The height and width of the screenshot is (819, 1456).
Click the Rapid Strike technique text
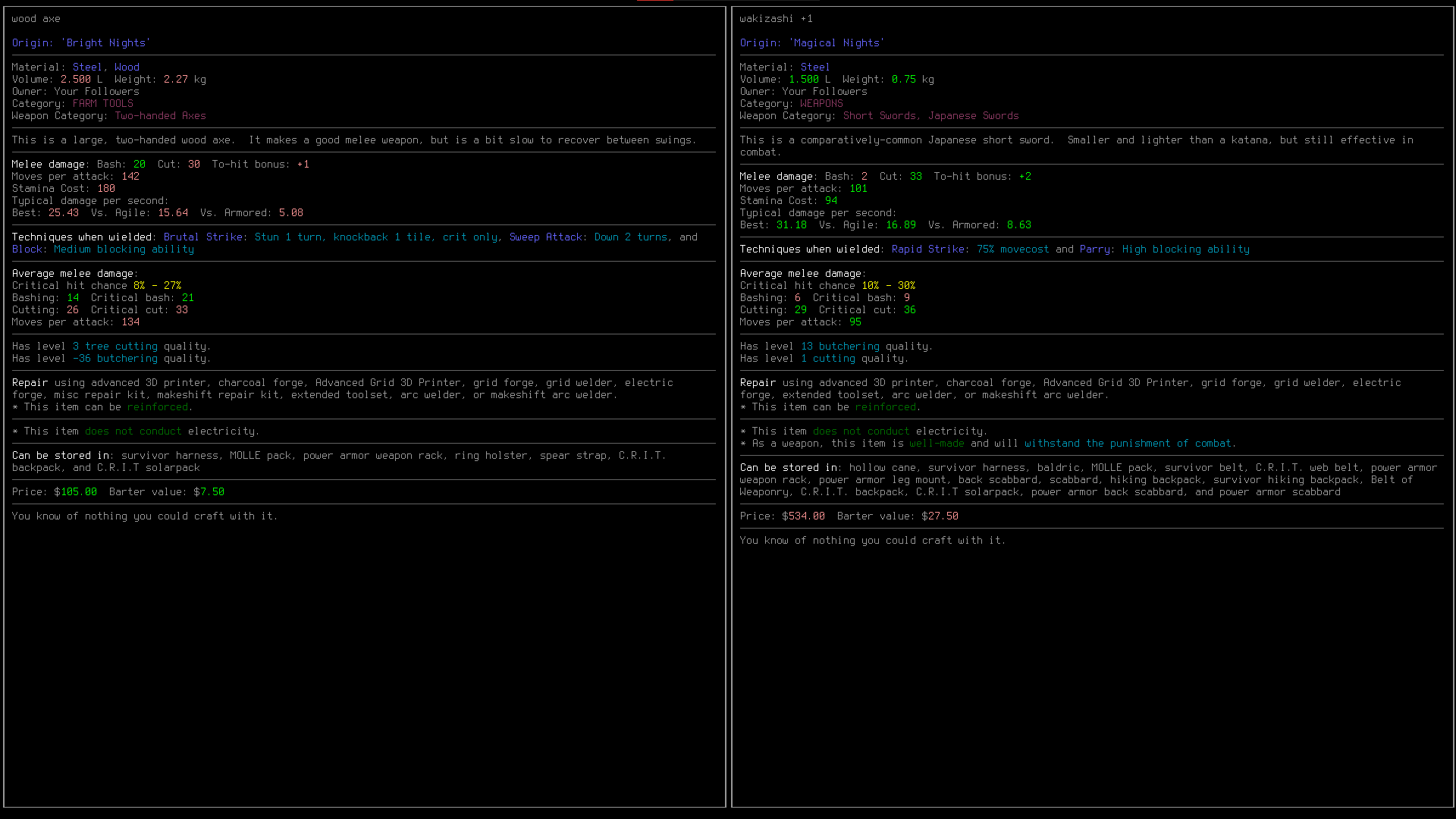click(927, 249)
